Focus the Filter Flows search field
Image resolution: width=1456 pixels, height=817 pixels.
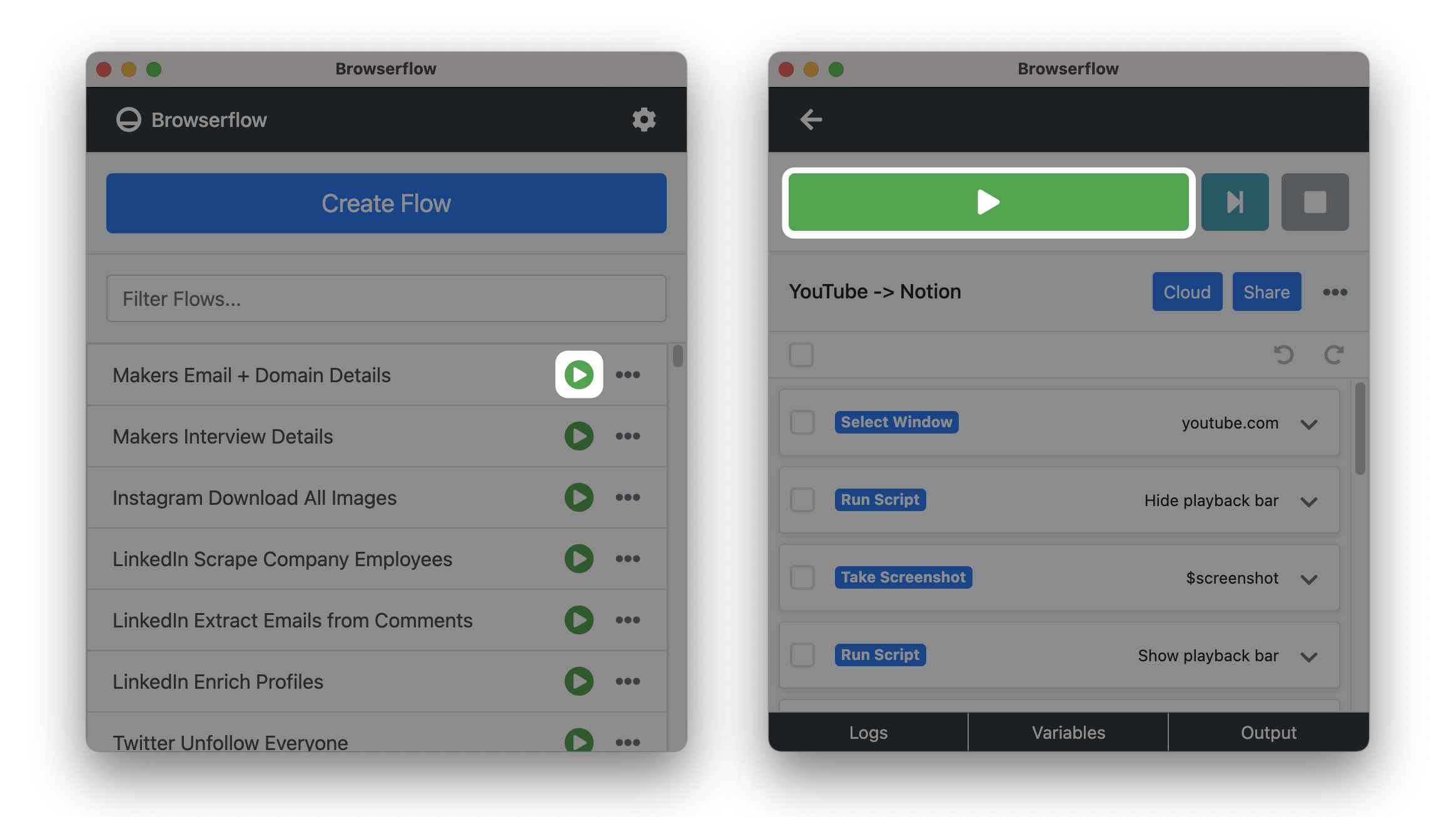(x=387, y=298)
